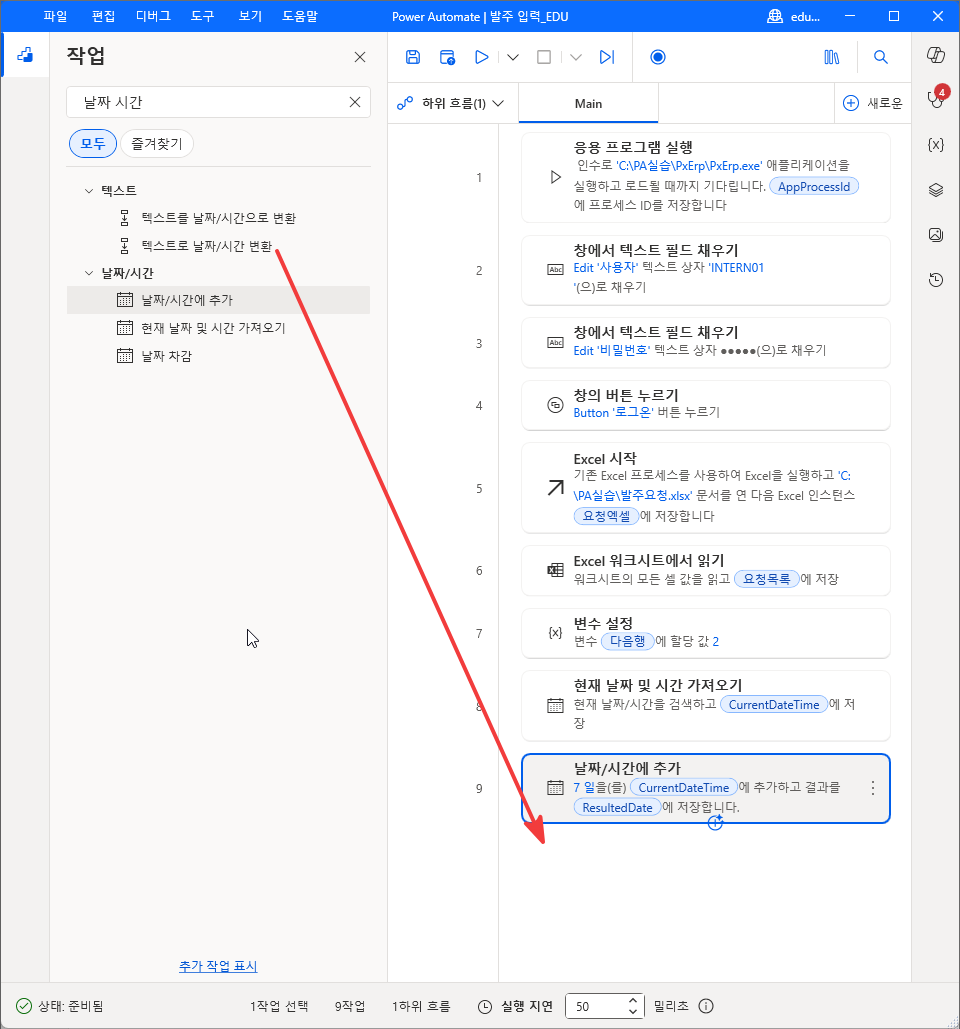Viewport: 960px width, 1029px height.
Task: Select the '창의 버튼 누르기' step
Action: coord(705,405)
